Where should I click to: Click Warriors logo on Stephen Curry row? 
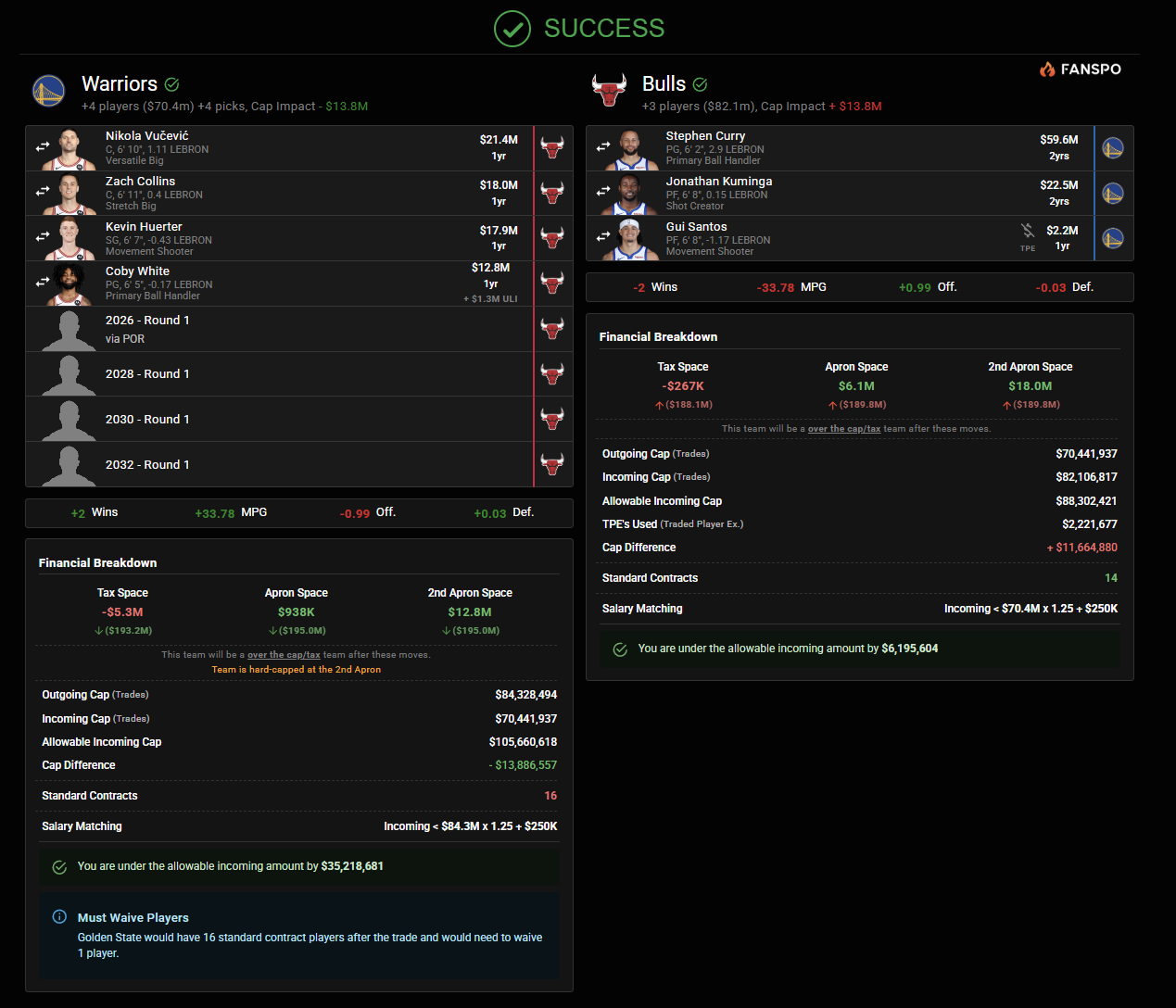[x=1113, y=148]
